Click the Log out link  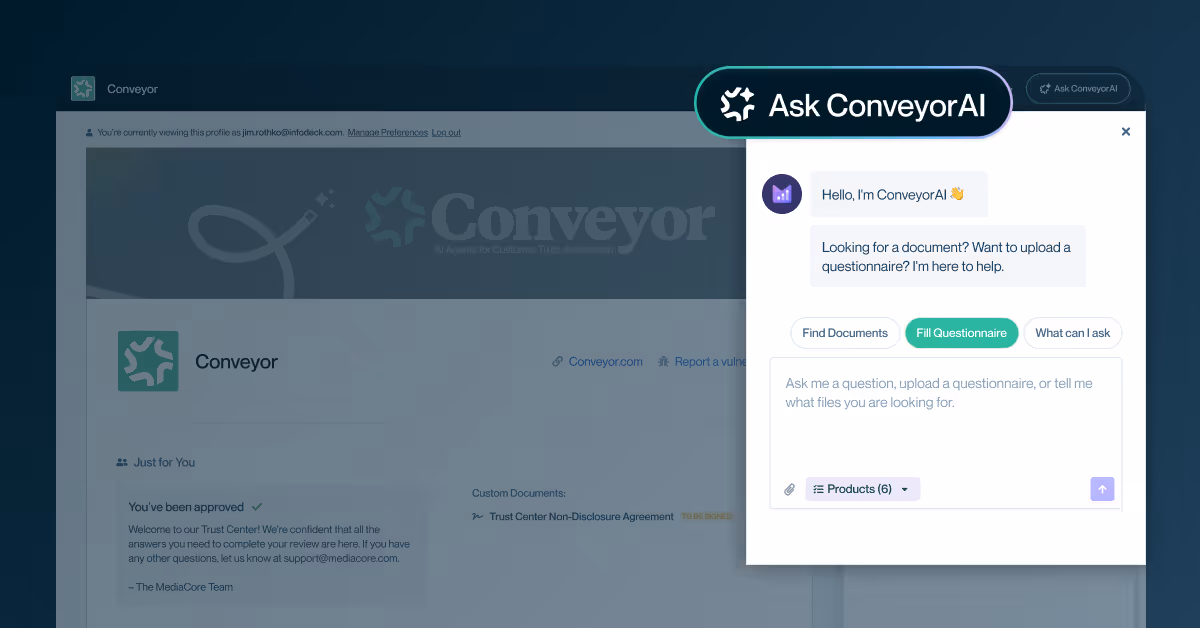[x=446, y=132]
